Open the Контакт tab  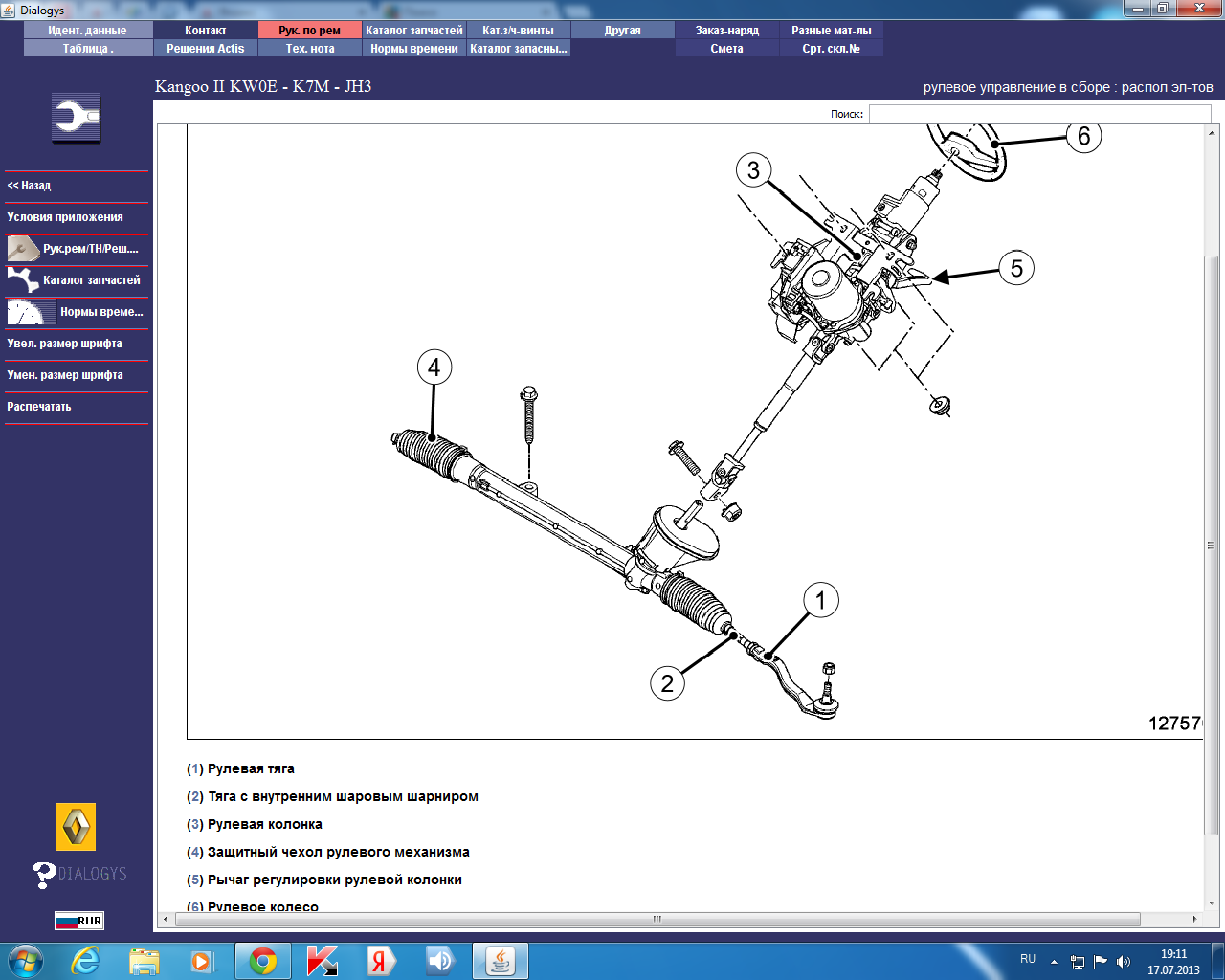tap(206, 31)
